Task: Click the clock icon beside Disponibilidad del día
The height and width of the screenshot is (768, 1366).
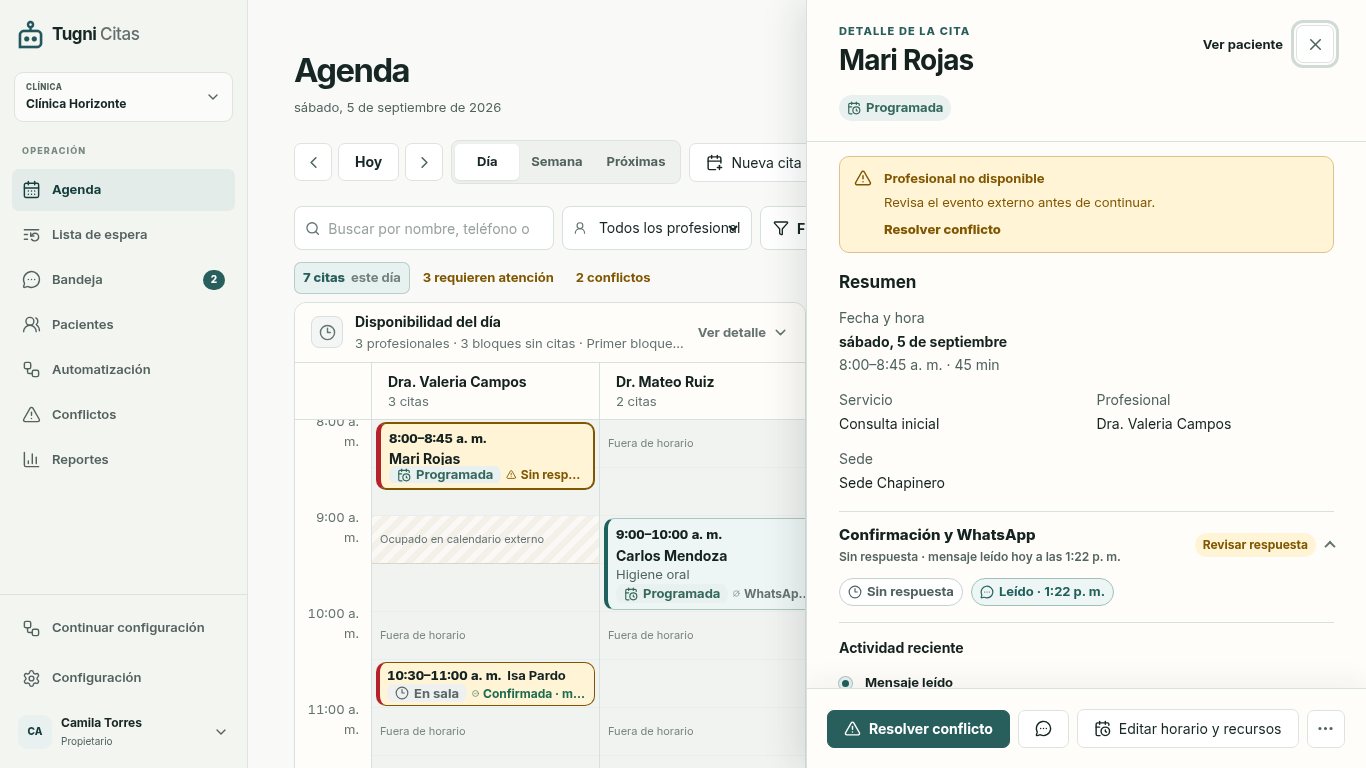Action: pyautogui.click(x=327, y=332)
